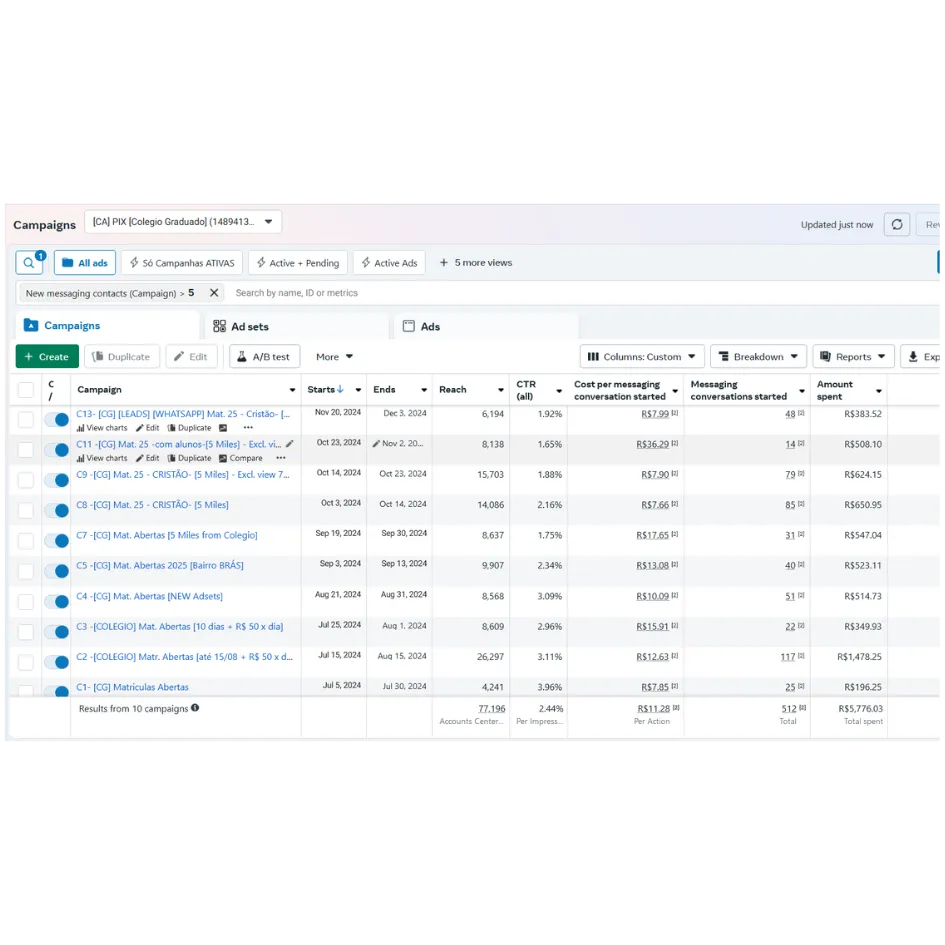Select the Active Ads view
Viewport: 945px width, 945px height.
point(389,263)
